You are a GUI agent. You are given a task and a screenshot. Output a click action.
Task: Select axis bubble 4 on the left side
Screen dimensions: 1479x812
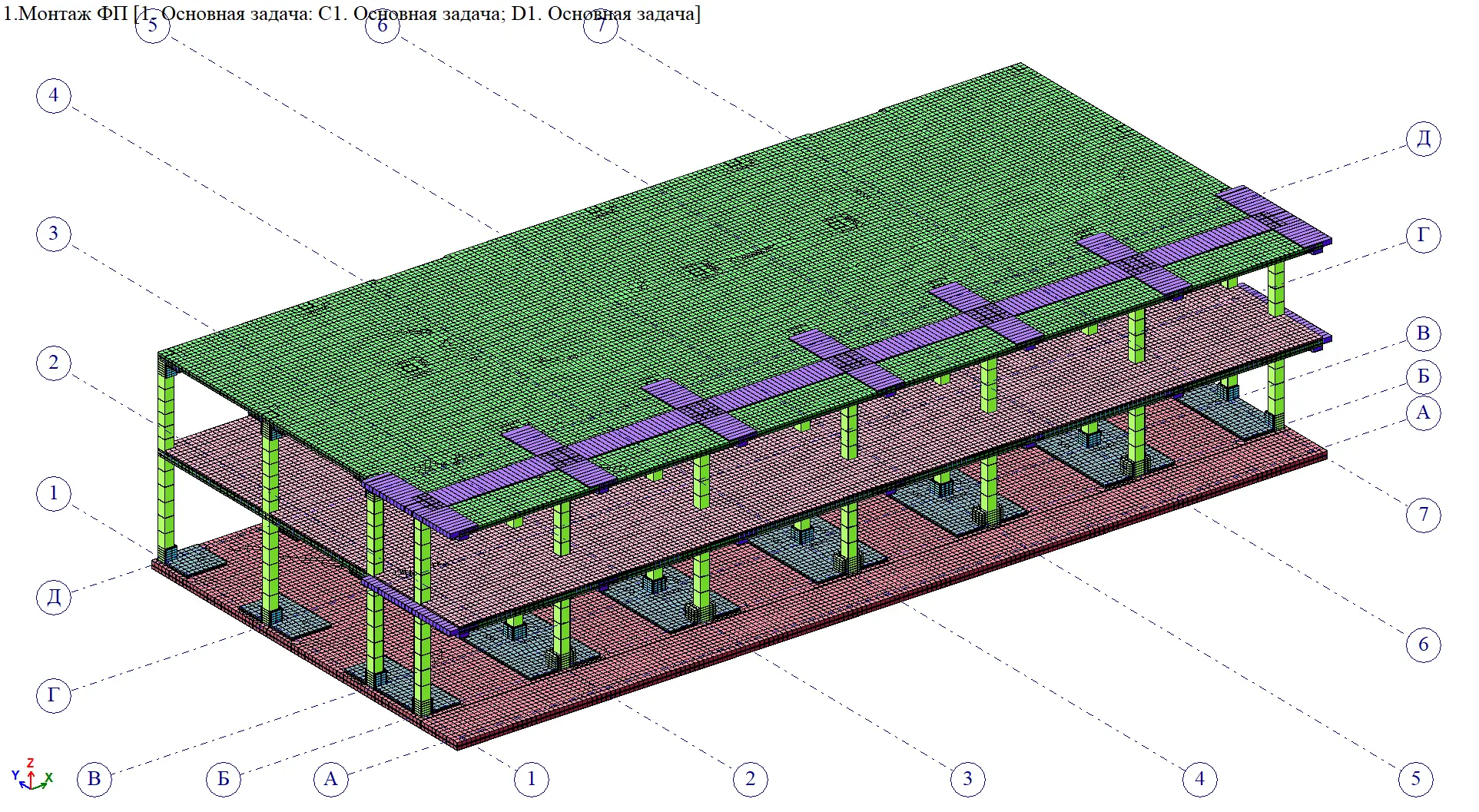tap(54, 96)
